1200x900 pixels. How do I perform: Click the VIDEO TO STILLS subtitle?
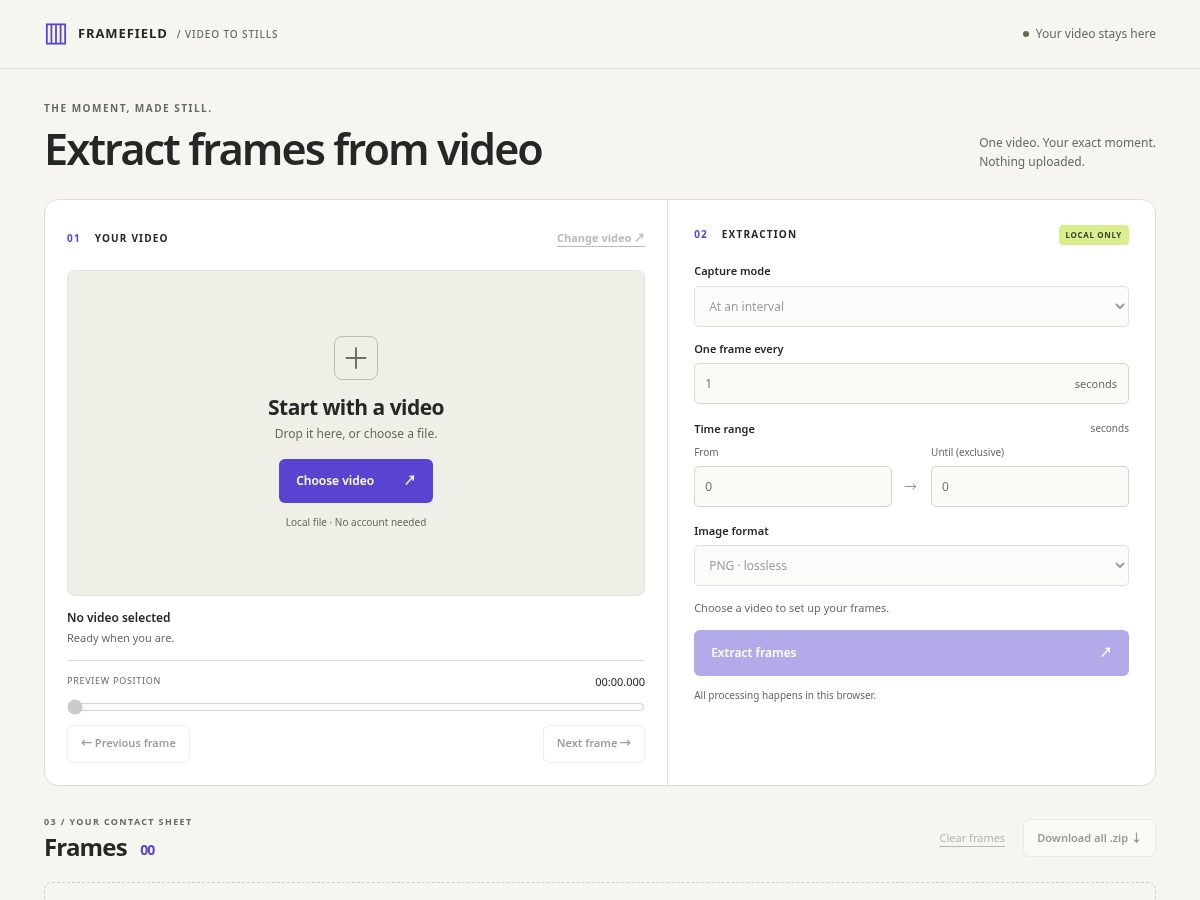228,34
